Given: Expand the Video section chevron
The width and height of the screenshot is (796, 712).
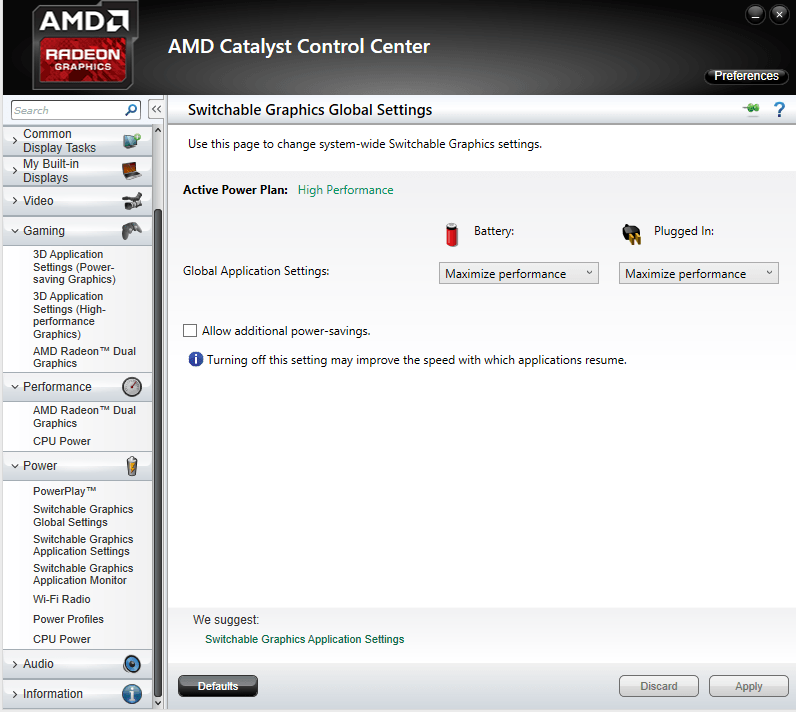Looking at the screenshot, I should (15, 201).
